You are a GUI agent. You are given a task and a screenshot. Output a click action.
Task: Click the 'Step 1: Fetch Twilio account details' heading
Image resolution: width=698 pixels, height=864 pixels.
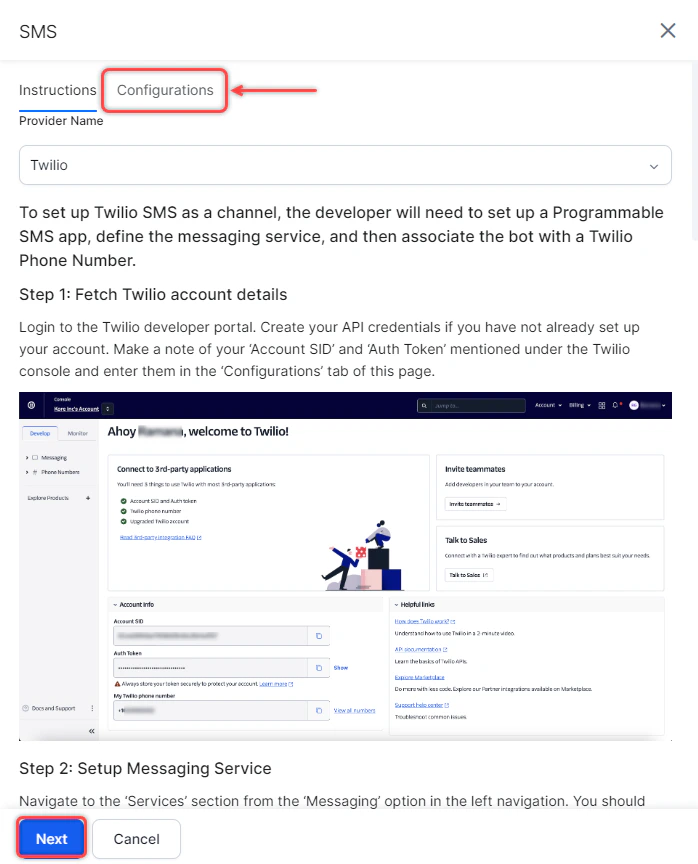click(153, 294)
